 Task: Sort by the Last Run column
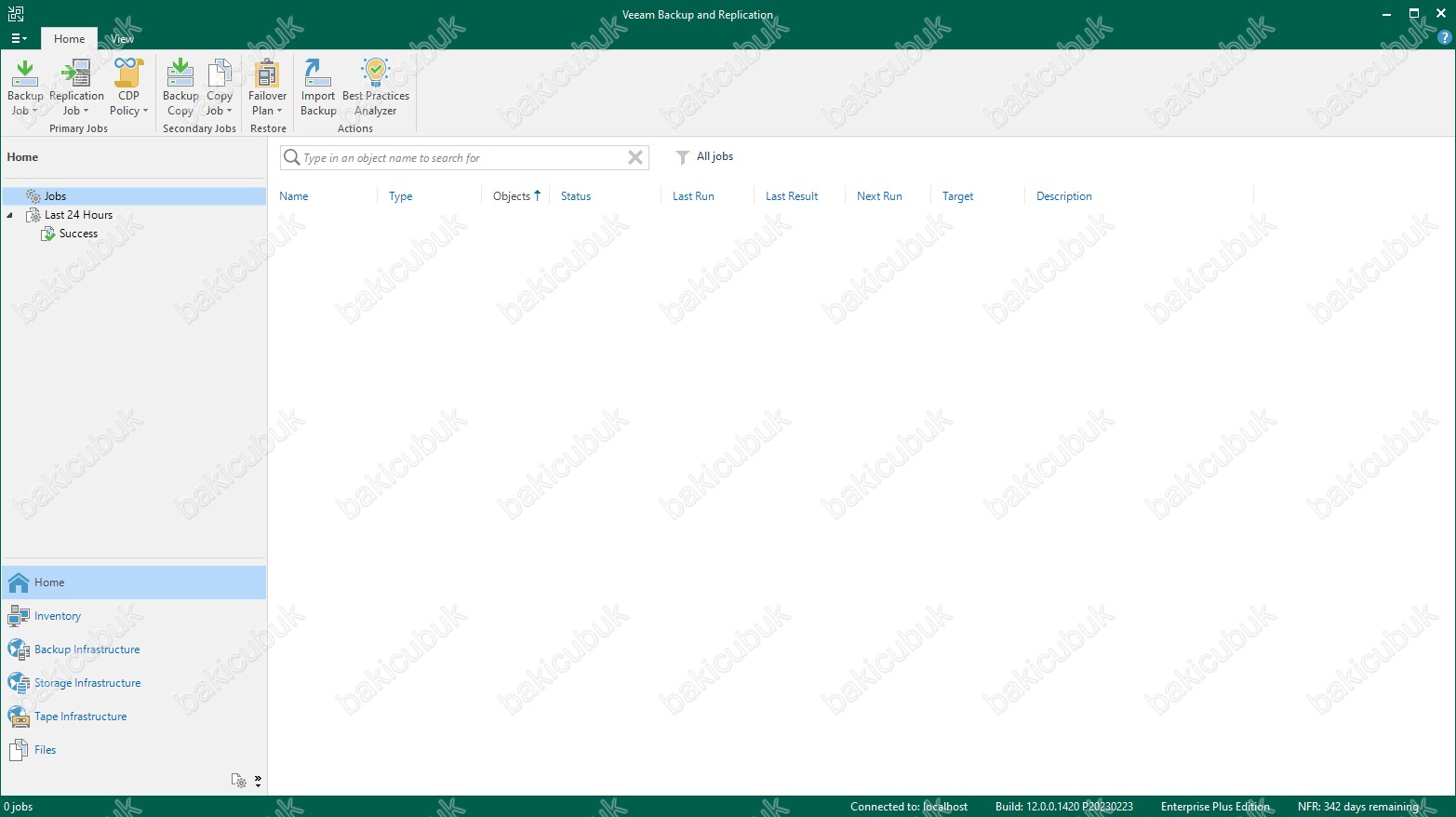[x=693, y=196]
